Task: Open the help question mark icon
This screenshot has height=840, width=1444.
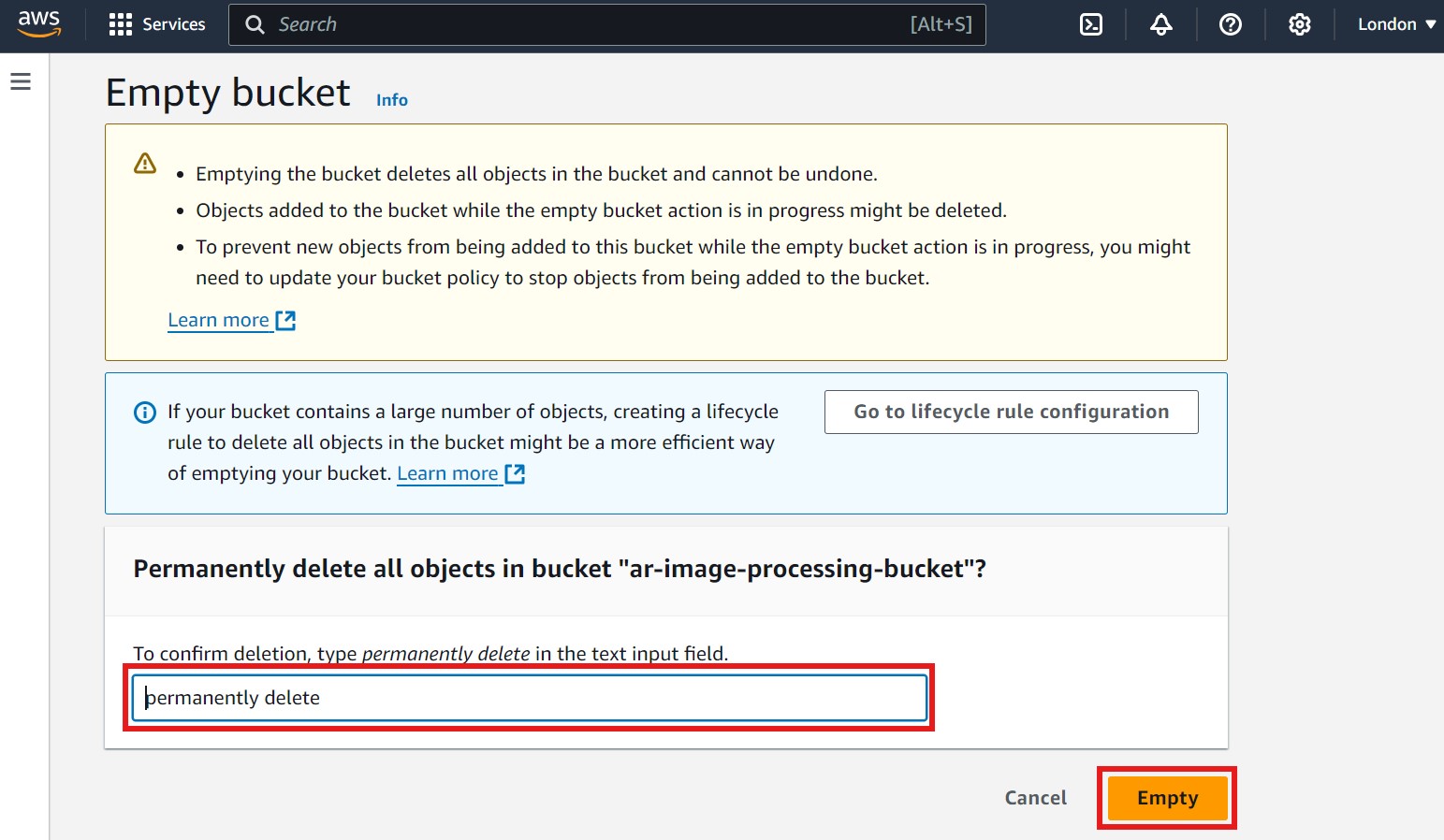Action: pyautogui.click(x=1231, y=25)
